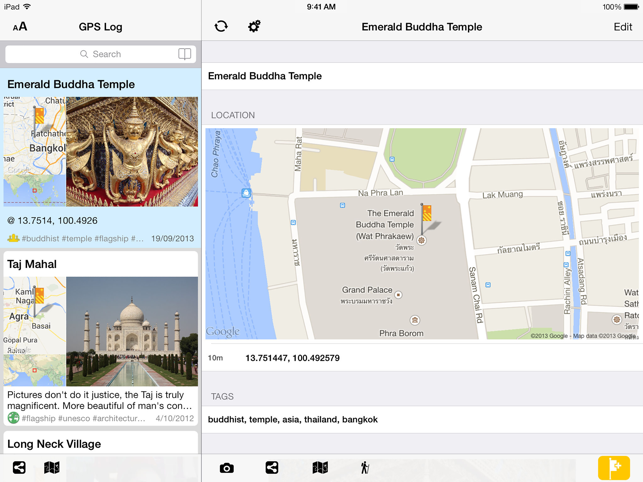The image size is (643, 482).
Task: Tap the yellow temple category icon
Action: [x=13, y=238]
